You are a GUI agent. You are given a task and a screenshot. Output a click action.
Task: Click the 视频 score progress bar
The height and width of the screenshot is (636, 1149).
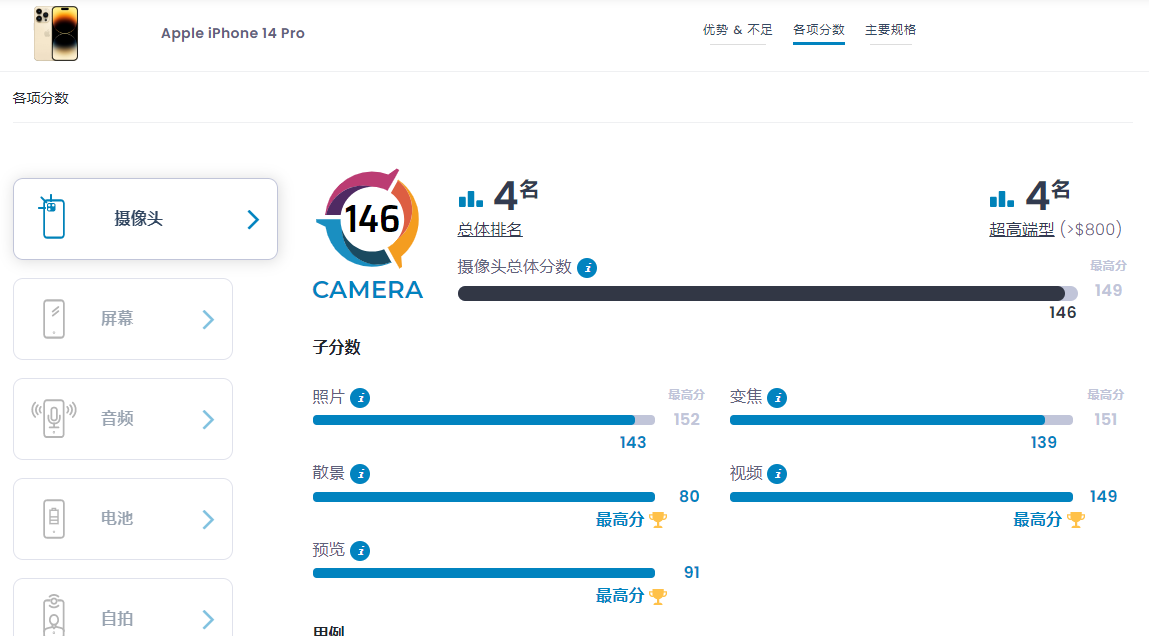(901, 497)
